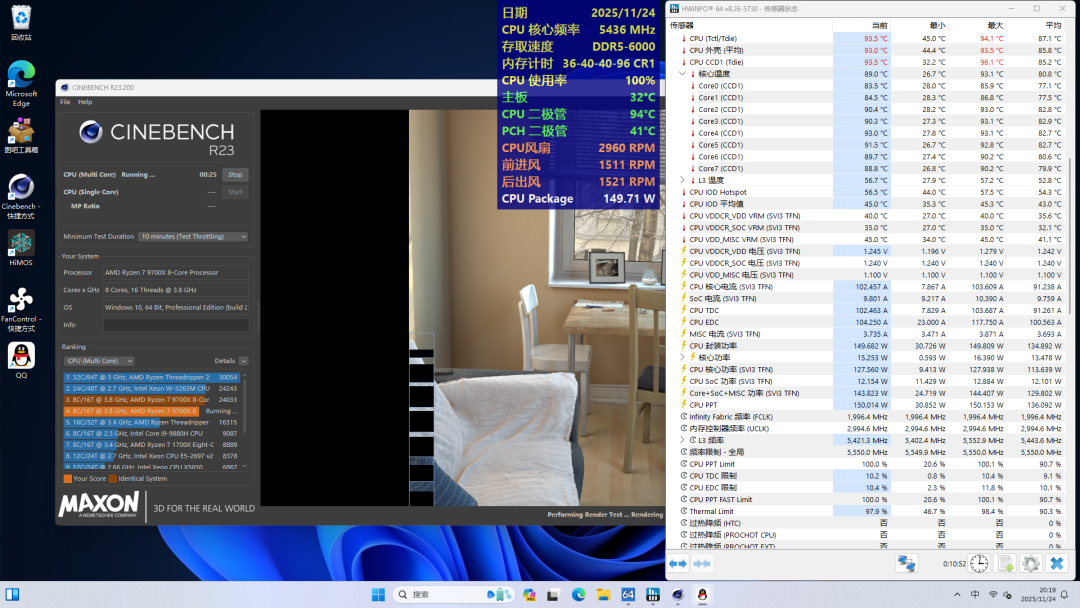Select the Infinity Fabric 频率 (FCLK) row
Screen dimensions: 1080x608
pyautogui.click(x=866, y=417)
